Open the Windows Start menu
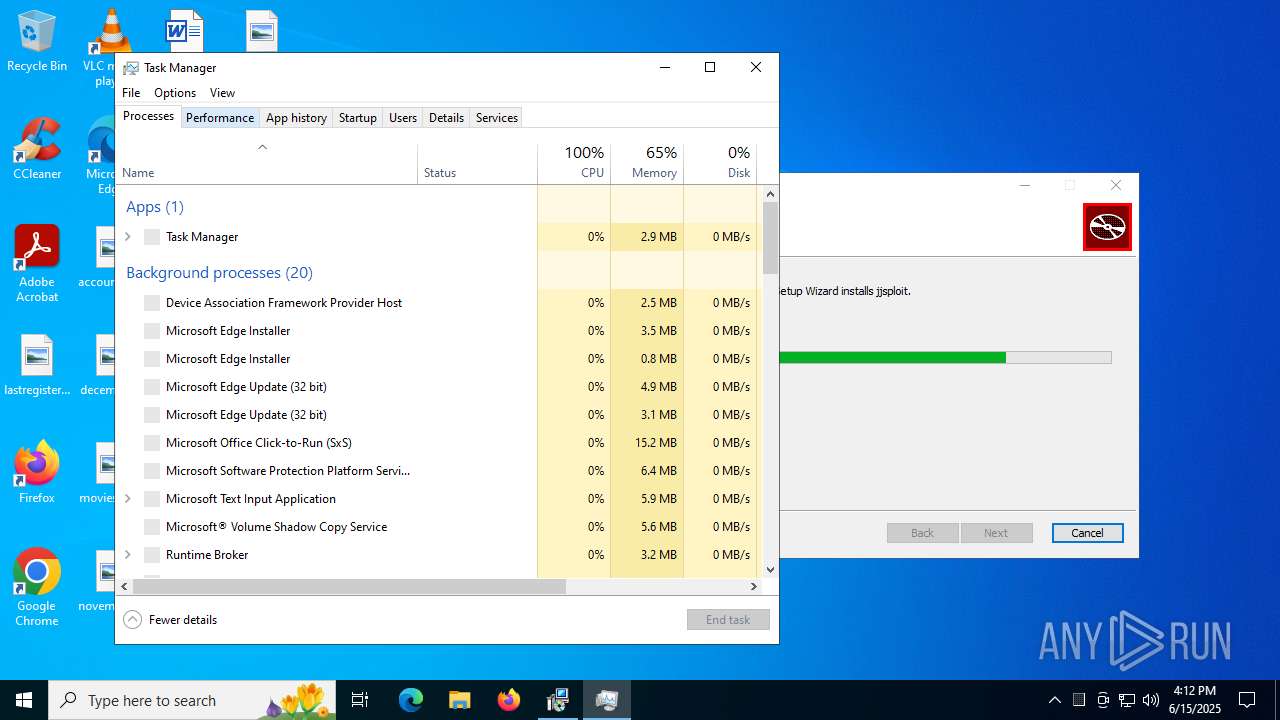The width and height of the screenshot is (1280, 720). tap(24, 700)
